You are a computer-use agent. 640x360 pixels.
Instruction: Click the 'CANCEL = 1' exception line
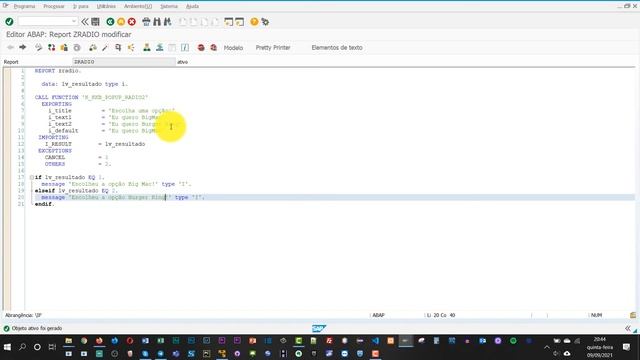point(76,157)
